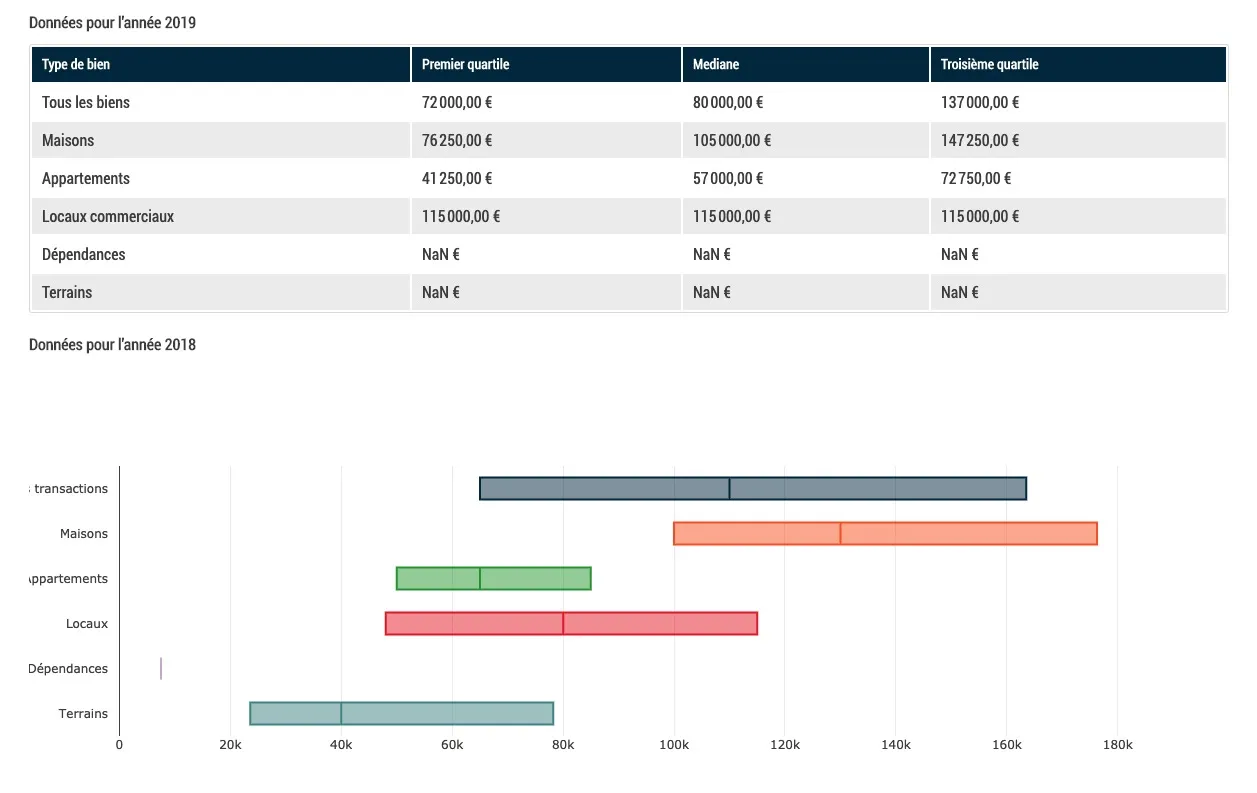The height and width of the screenshot is (793, 1257).
Task: Click the "Terrains" chart axis label
Action: coord(83,714)
